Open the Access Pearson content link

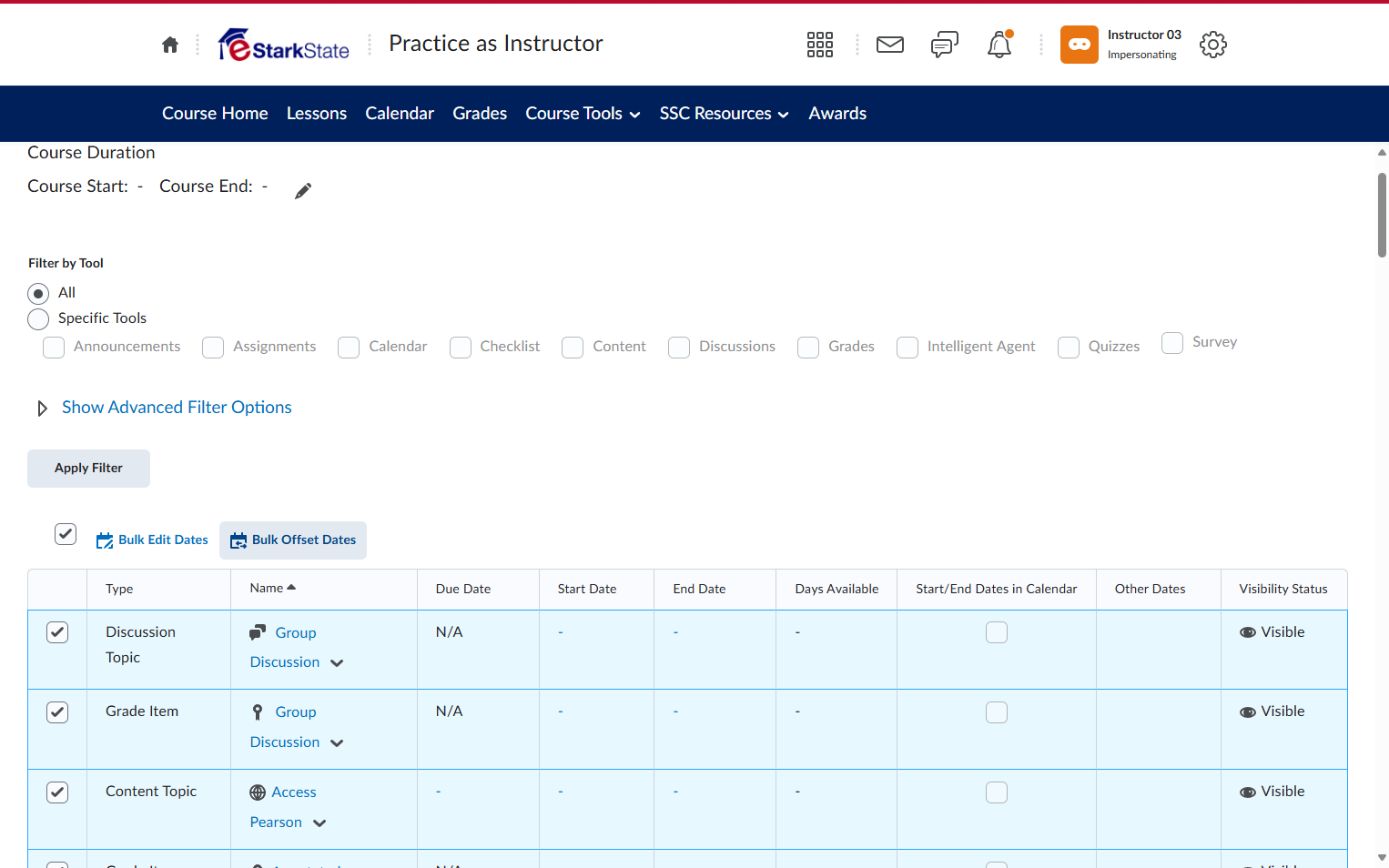[283, 807]
